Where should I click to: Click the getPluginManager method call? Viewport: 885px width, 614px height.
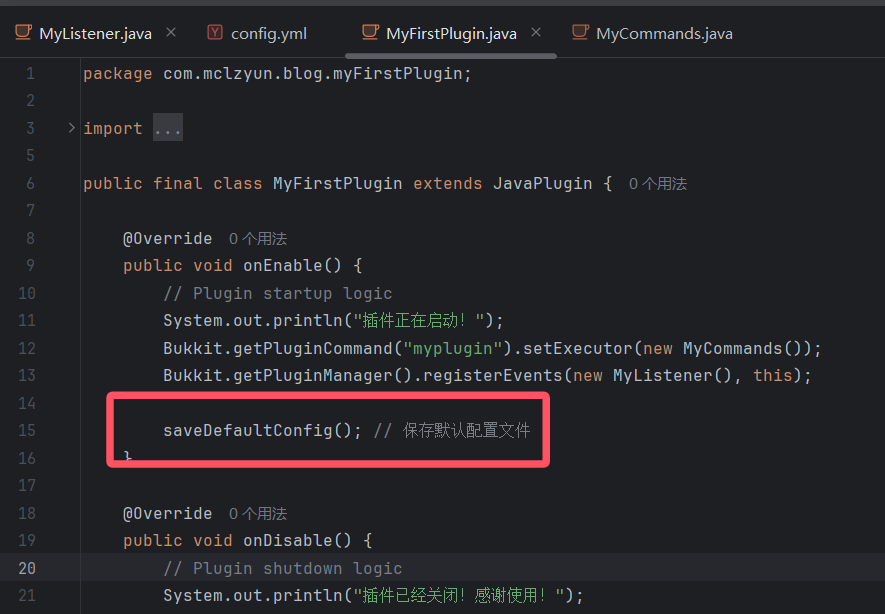coord(312,375)
